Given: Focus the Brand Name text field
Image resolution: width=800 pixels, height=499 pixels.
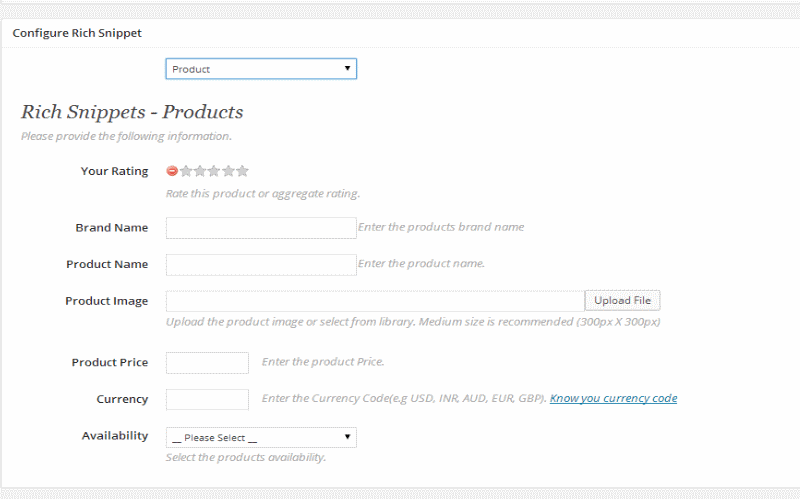Looking at the screenshot, I should [261, 228].
